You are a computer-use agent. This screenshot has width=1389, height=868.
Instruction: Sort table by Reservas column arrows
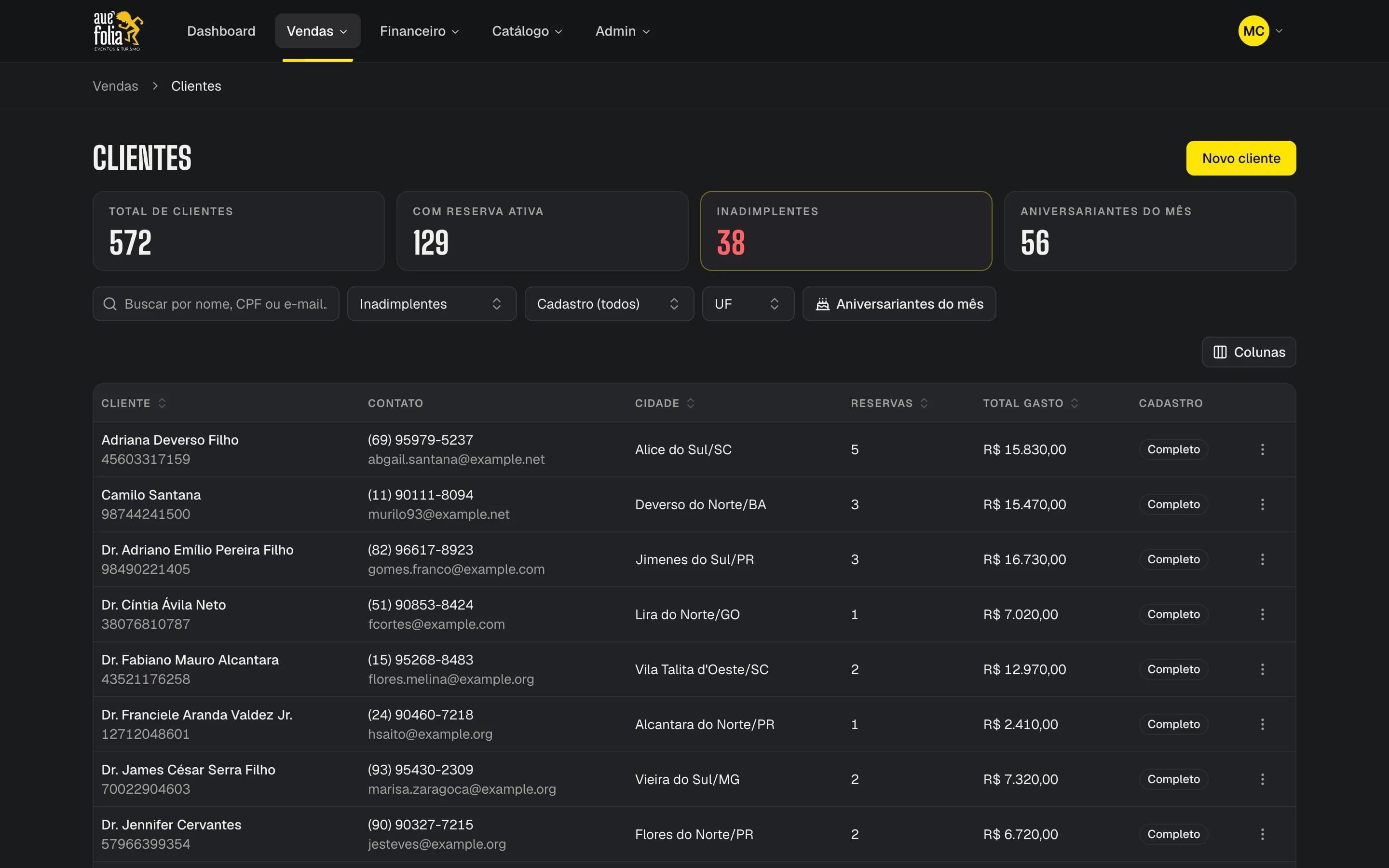[x=924, y=403]
